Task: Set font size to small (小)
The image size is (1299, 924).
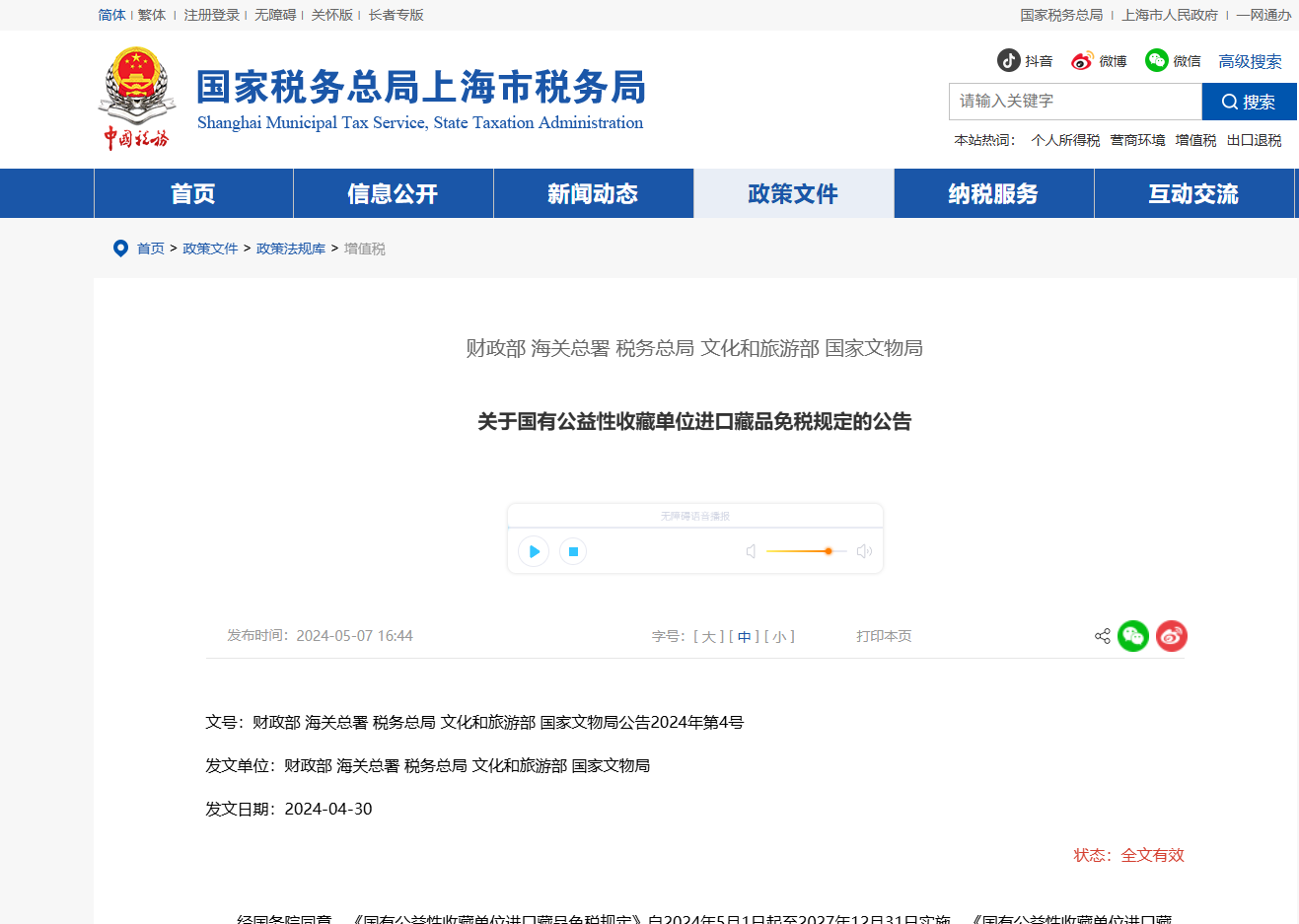Action: (779, 637)
